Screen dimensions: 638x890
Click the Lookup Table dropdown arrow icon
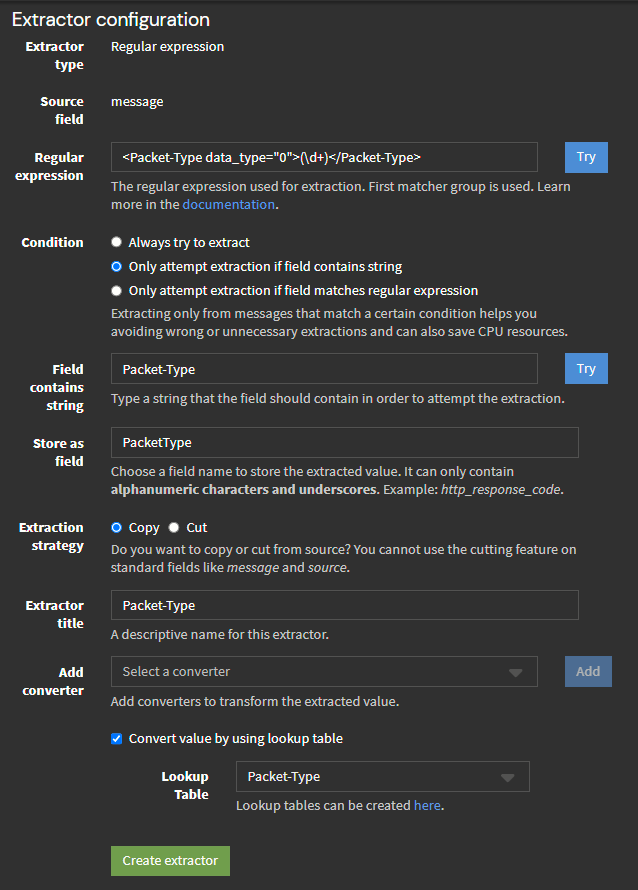tap(508, 778)
